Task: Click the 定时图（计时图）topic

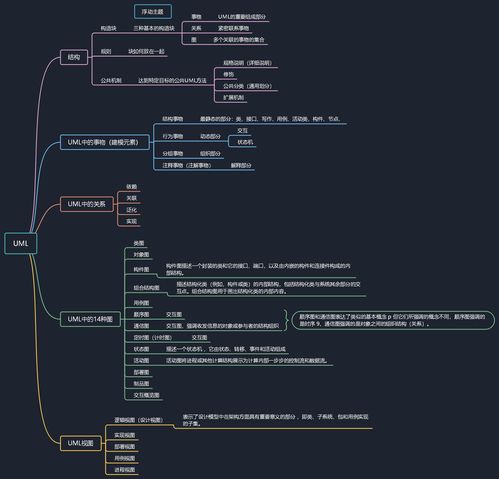Action: coord(153,338)
